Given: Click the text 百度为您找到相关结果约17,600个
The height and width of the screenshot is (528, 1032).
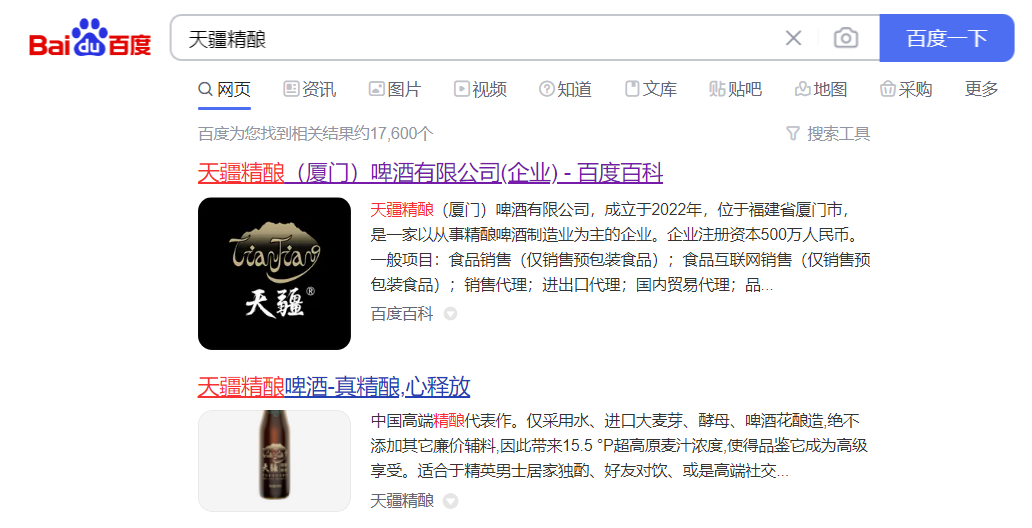Looking at the screenshot, I should [x=315, y=134].
